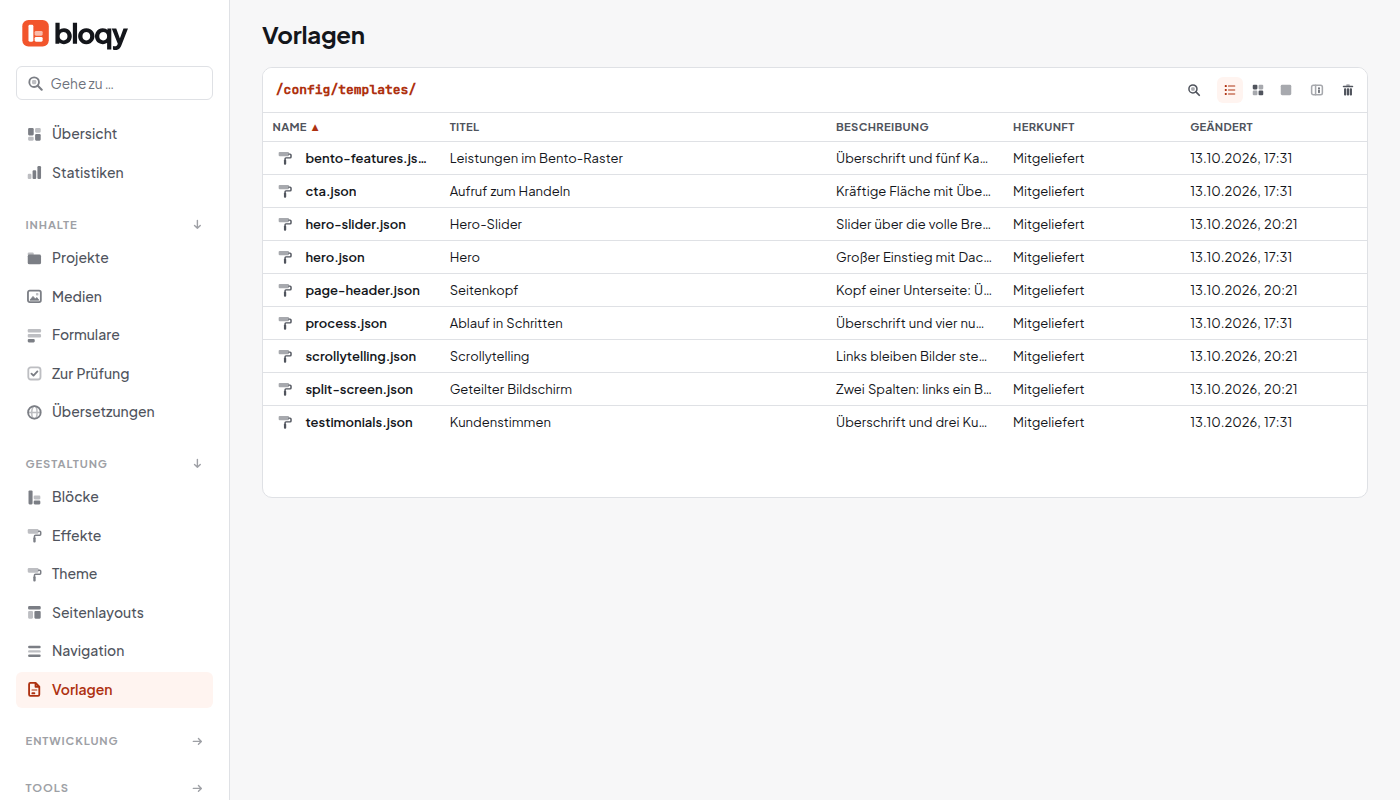
Task: Open Übersicht in the sidebar
Action: coord(114,134)
